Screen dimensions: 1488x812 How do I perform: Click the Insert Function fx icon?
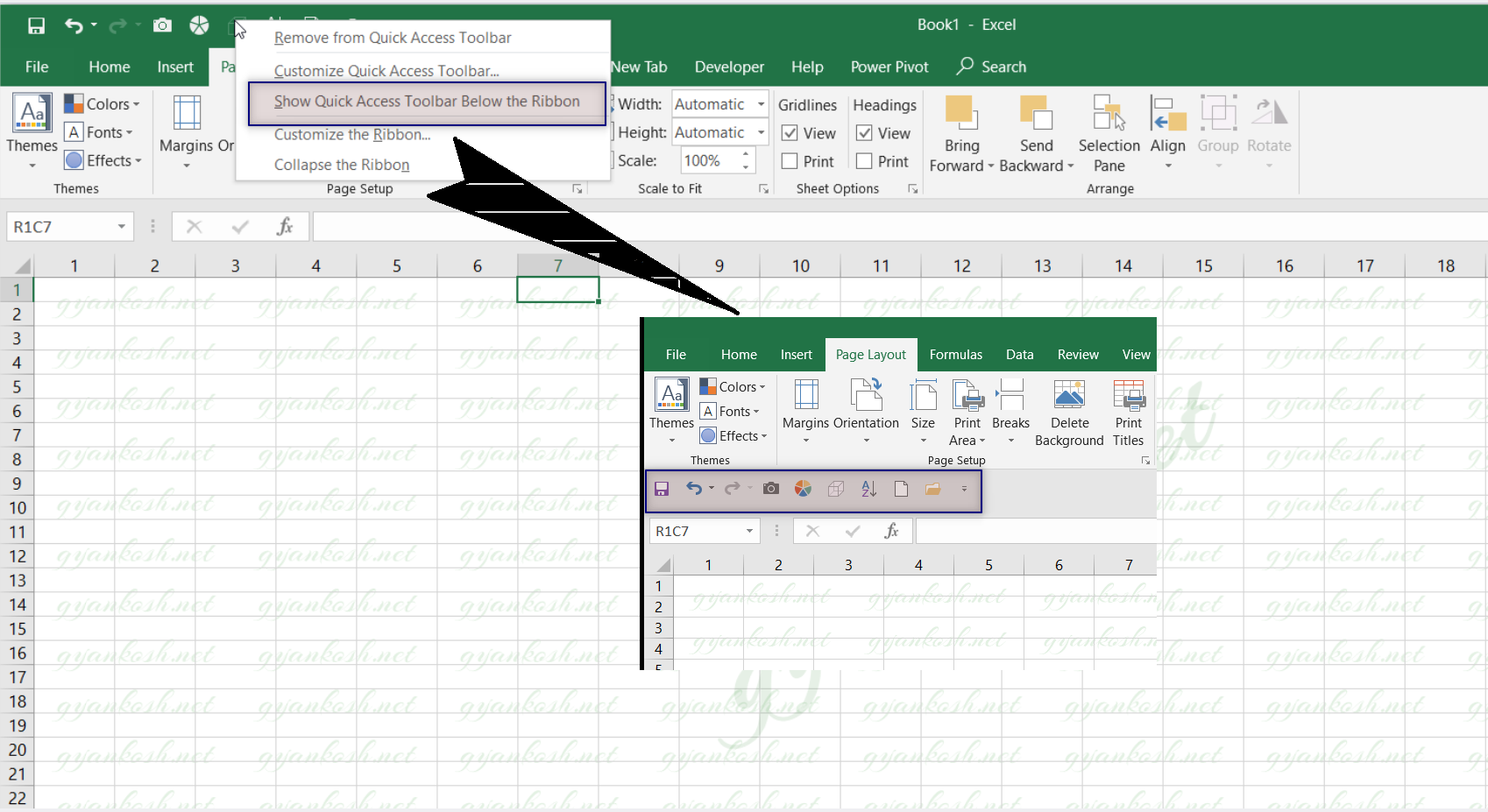[285, 227]
